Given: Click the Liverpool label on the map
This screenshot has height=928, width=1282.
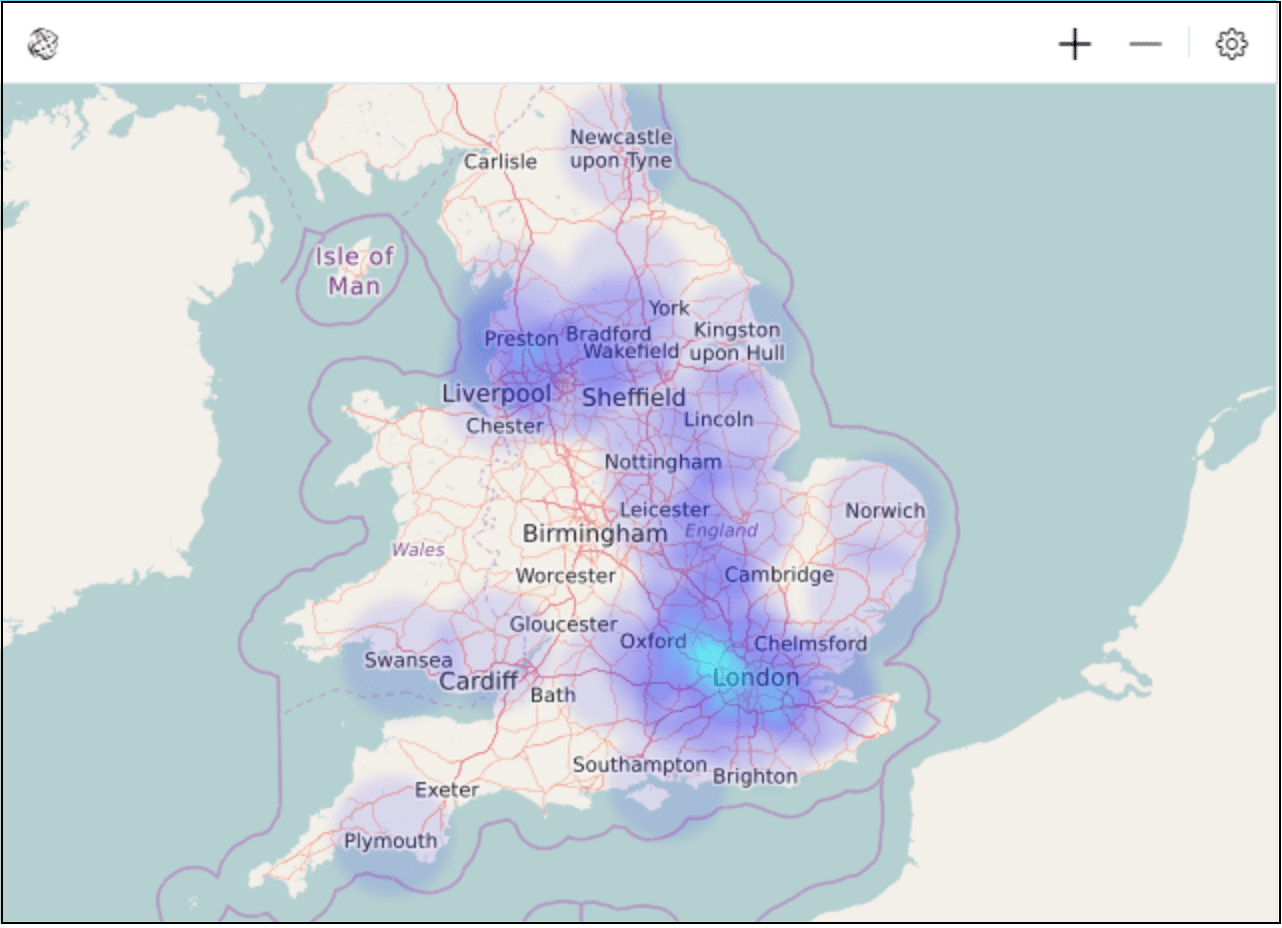Looking at the screenshot, I should click(x=496, y=394).
